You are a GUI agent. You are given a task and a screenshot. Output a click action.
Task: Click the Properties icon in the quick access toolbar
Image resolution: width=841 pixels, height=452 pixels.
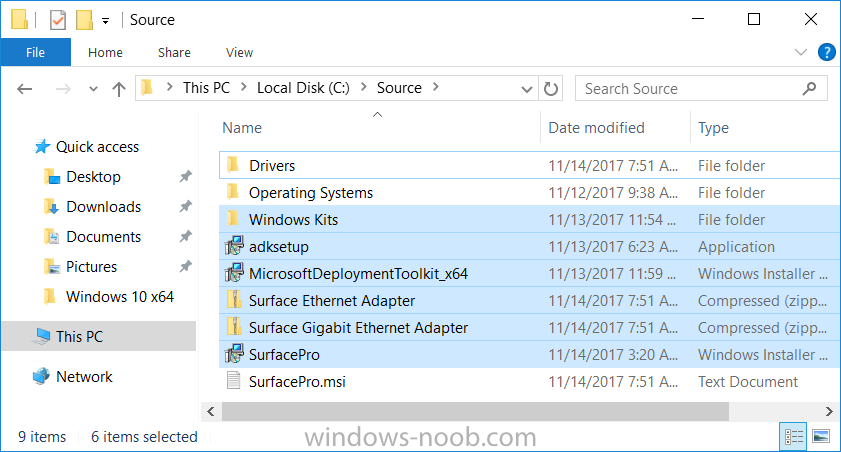[x=57, y=20]
